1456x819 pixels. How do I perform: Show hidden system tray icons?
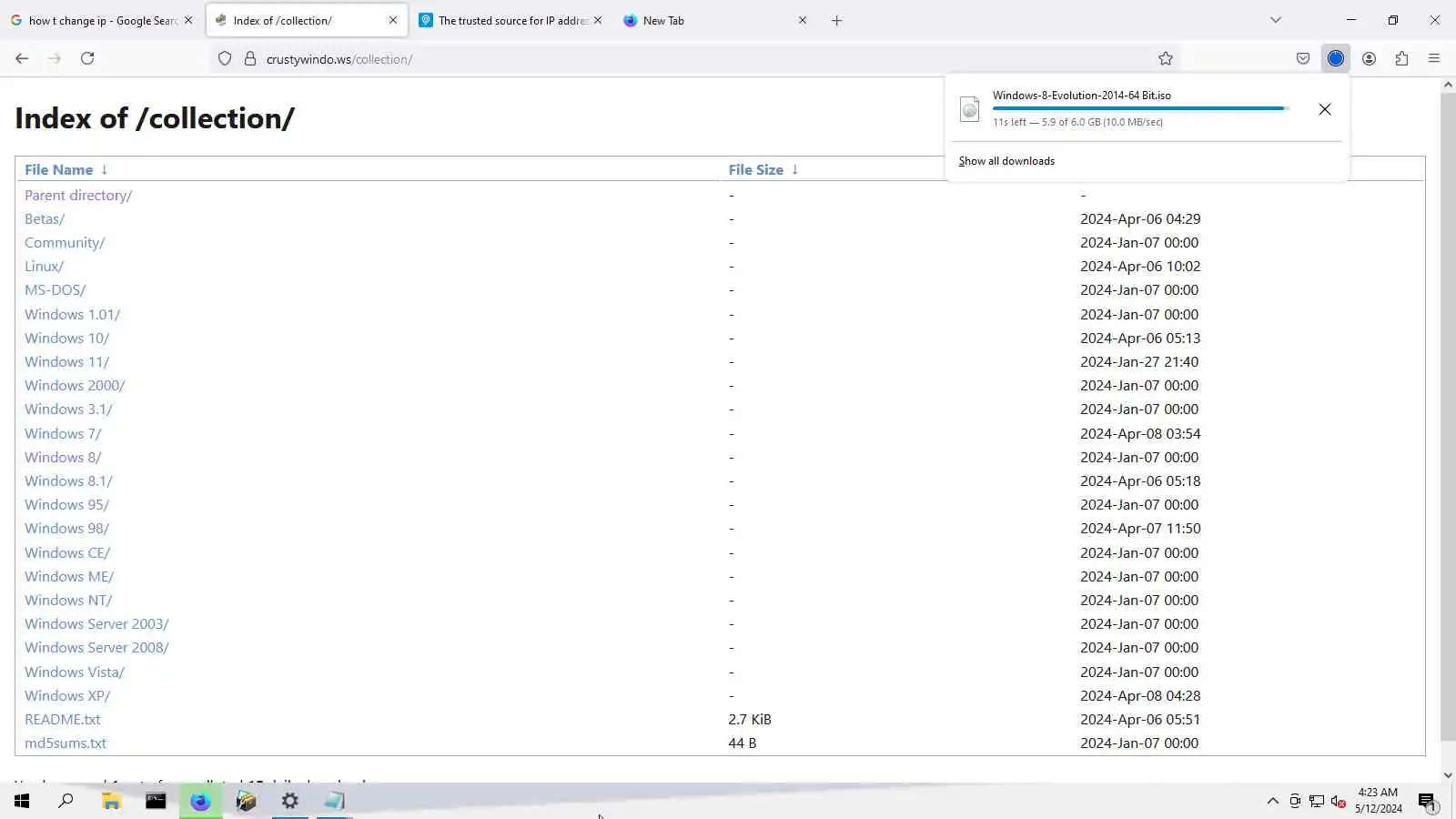pyautogui.click(x=1272, y=801)
